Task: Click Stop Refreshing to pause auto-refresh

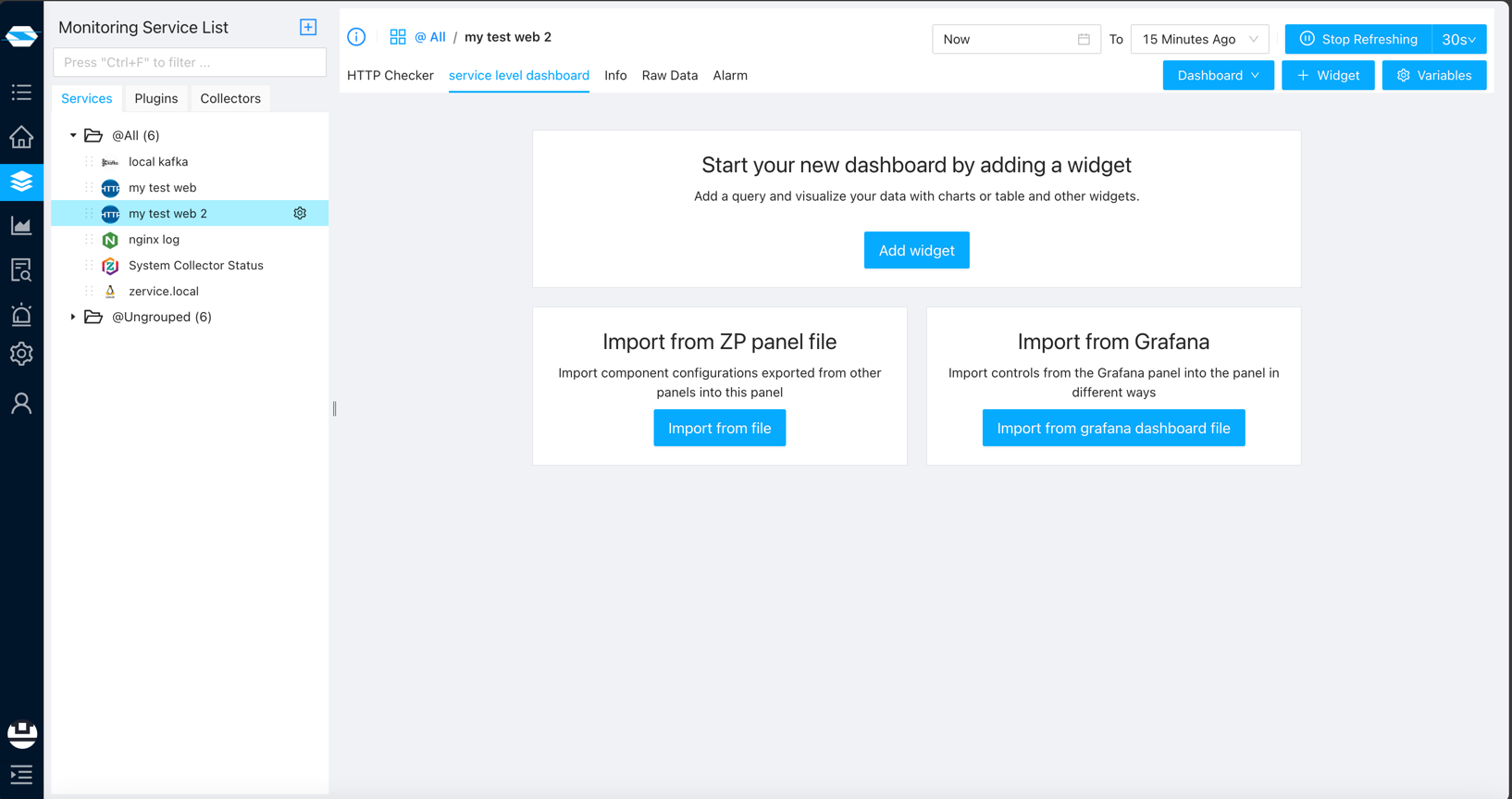Action: (1358, 39)
